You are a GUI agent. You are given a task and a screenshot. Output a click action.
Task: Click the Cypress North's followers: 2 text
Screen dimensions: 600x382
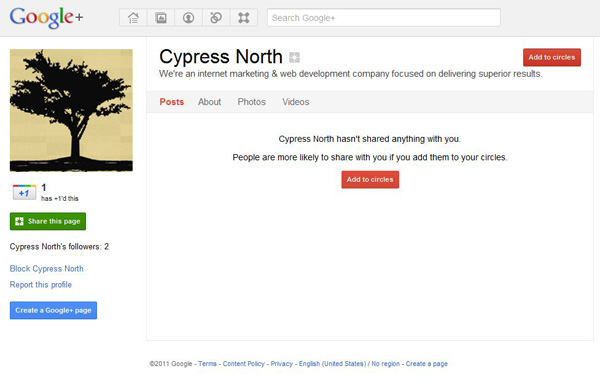coord(59,247)
